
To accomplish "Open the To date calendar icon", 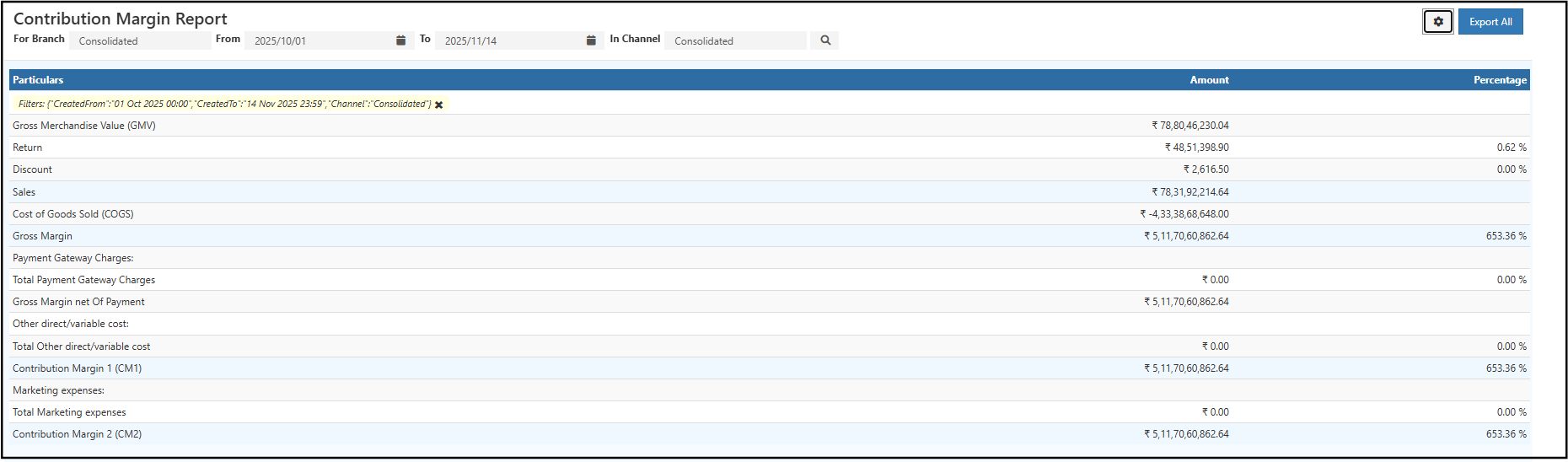I will click(591, 40).
